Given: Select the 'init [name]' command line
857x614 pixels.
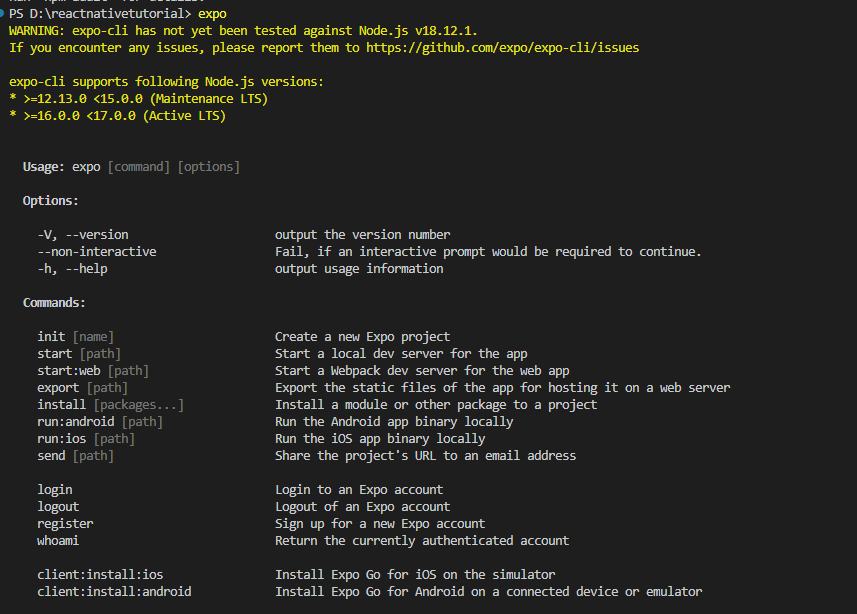Looking at the screenshot, I should point(75,337).
